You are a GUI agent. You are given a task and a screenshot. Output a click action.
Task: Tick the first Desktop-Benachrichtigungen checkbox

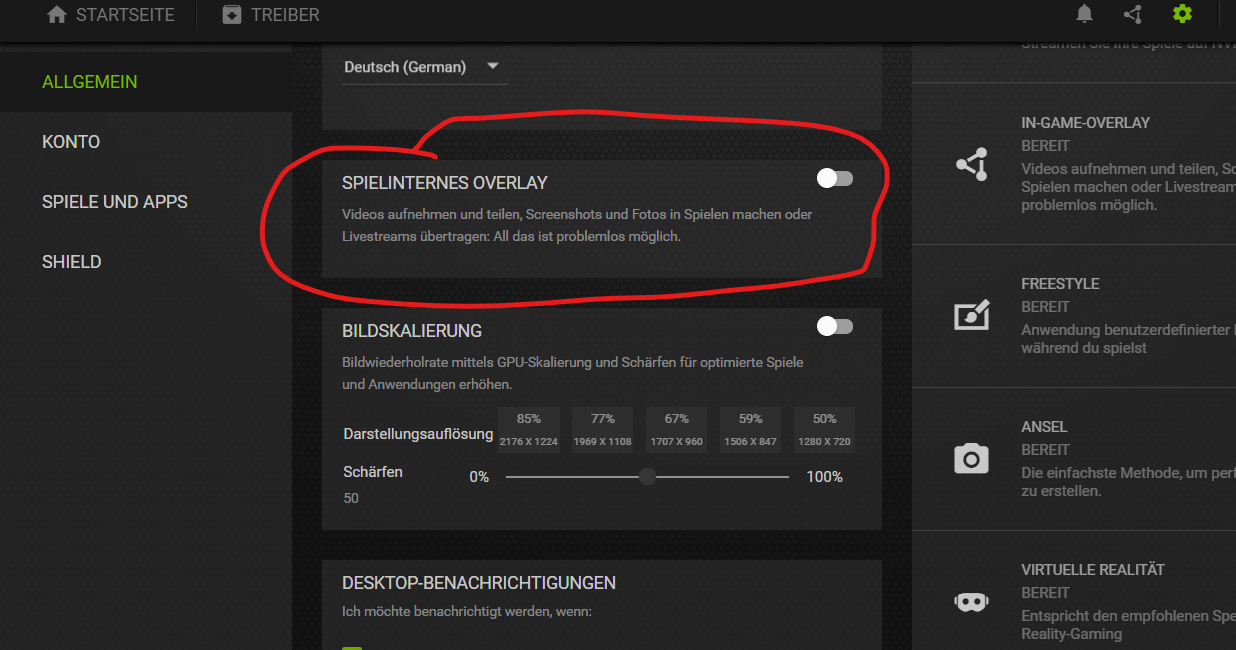(x=352, y=647)
